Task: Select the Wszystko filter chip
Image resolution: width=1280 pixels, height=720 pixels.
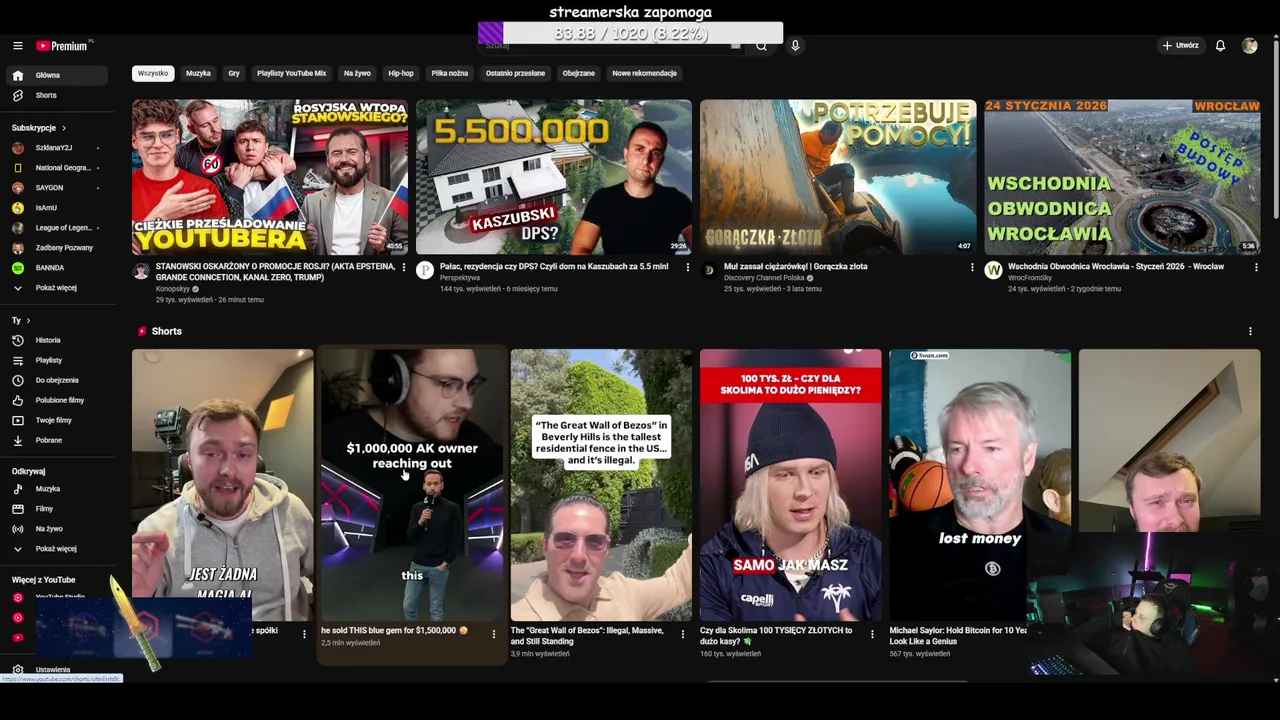Action: [x=153, y=73]
